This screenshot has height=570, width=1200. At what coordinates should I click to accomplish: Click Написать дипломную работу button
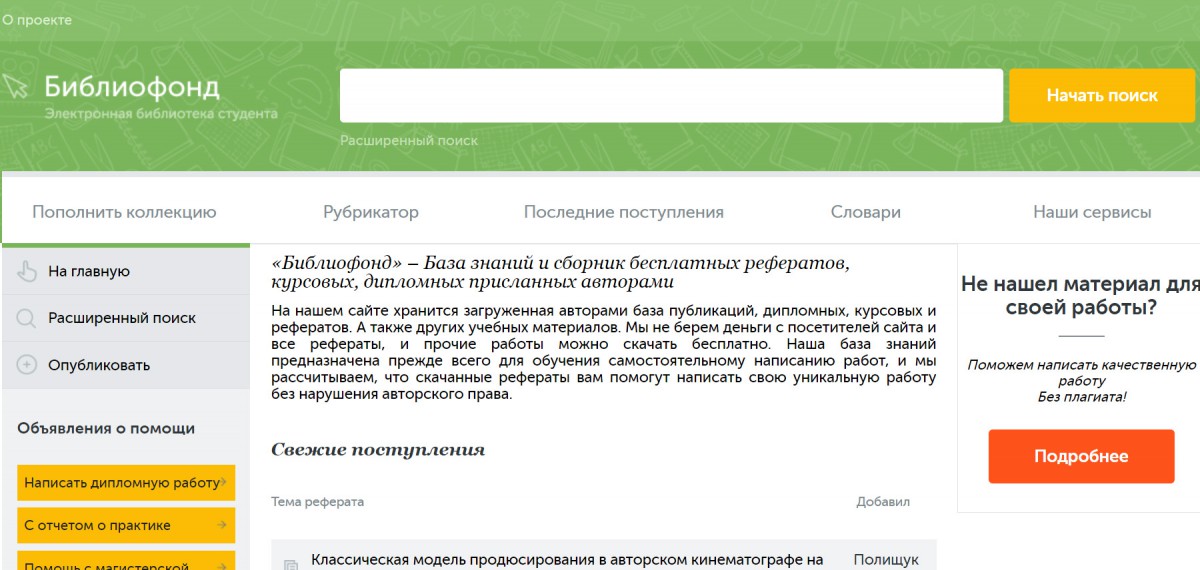coord(126,482)
